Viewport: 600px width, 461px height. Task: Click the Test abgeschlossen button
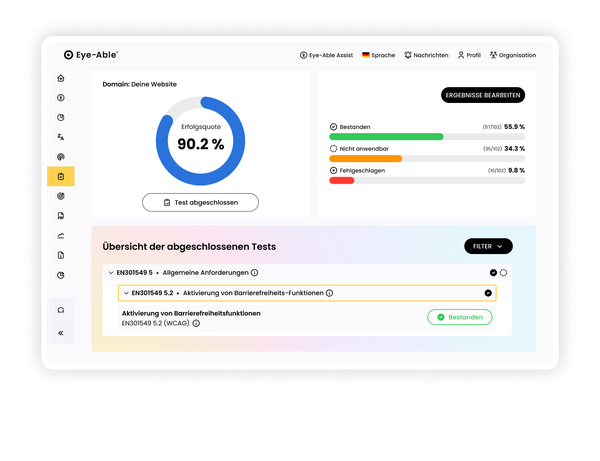(200, 202)
